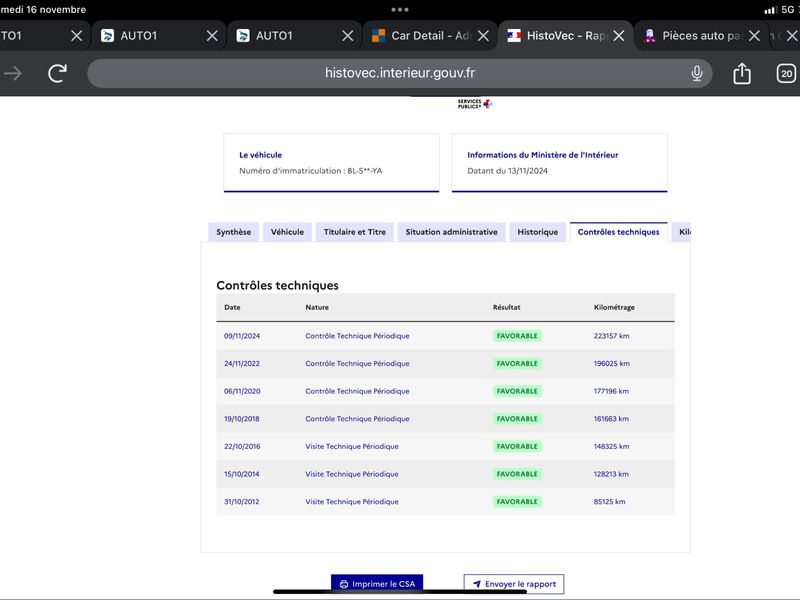Click the 148325 km mileage value
Image resolution: width=800 pixels, height=600 pixels.
pos(611,446)
